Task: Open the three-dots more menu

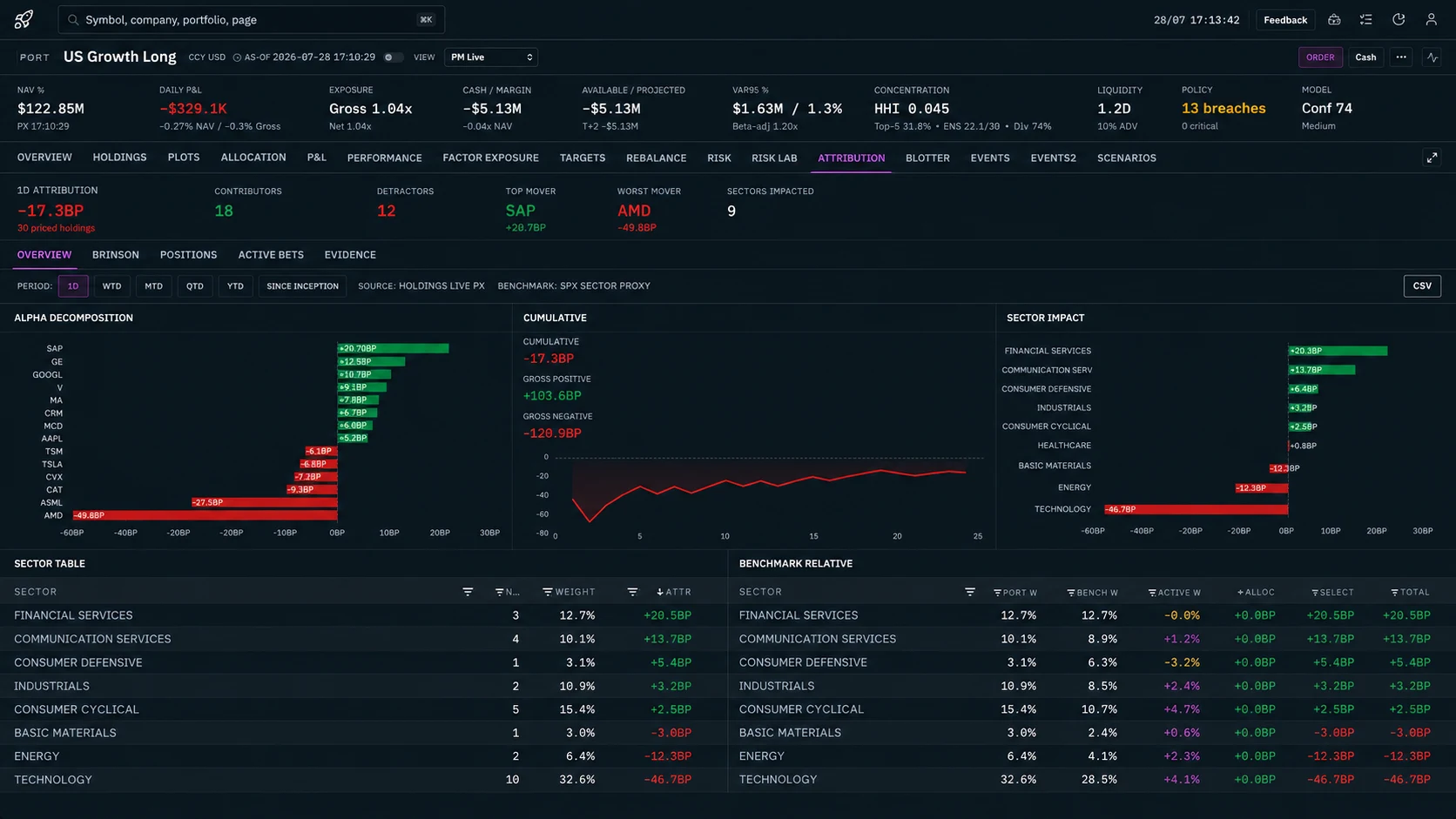Action: coord(1401,57)
